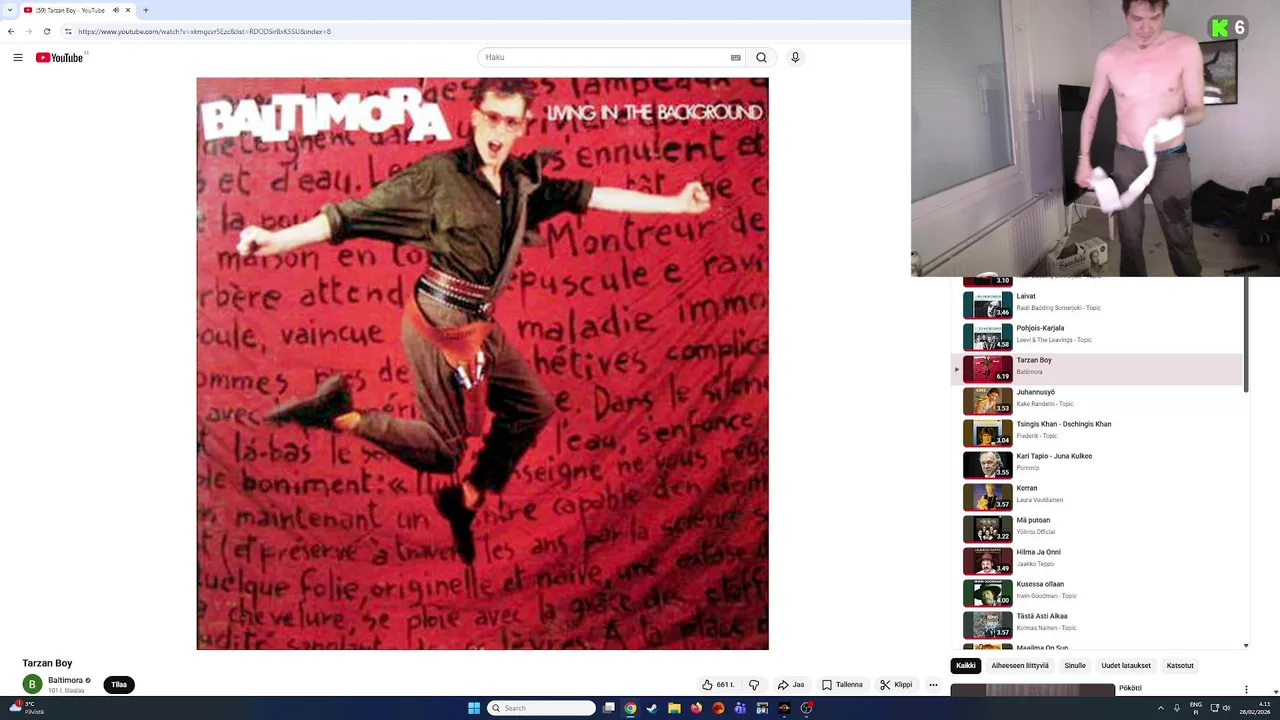The width and height of the screenshot is (1280, 720).
Task: Play Kari Tapio - Juna Kulkee item
Action: coord(1096,464)
